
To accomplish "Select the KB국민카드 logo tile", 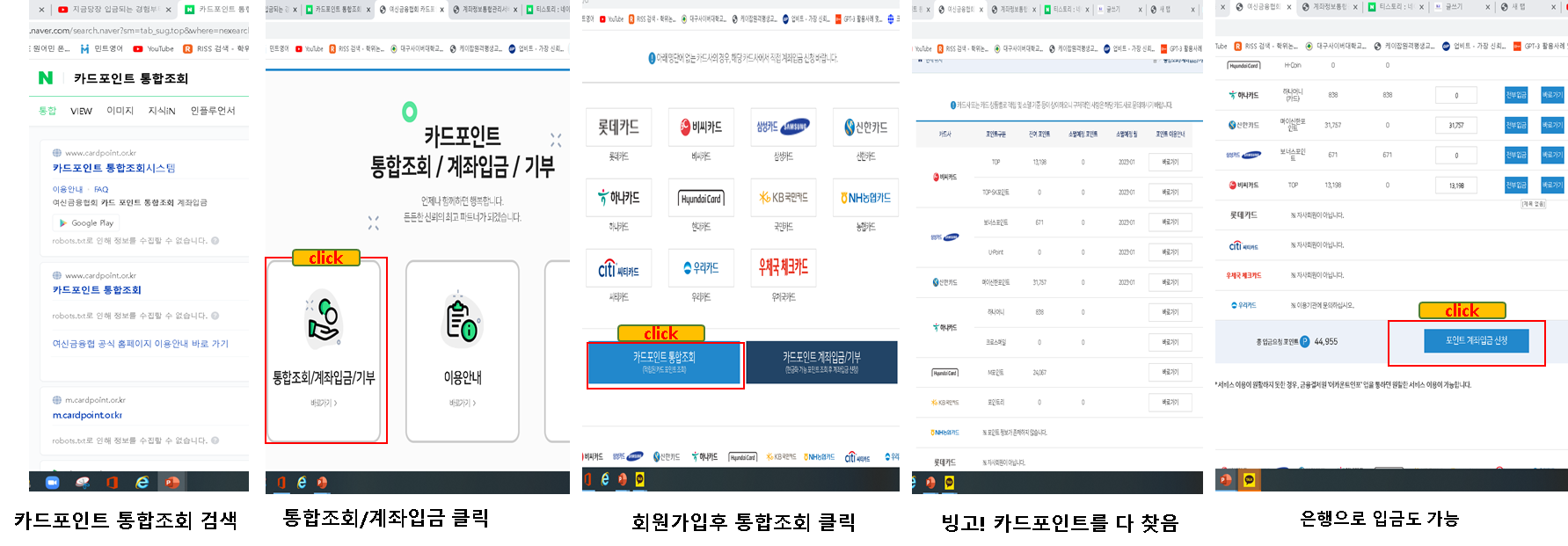I will [x=783, y=198].
